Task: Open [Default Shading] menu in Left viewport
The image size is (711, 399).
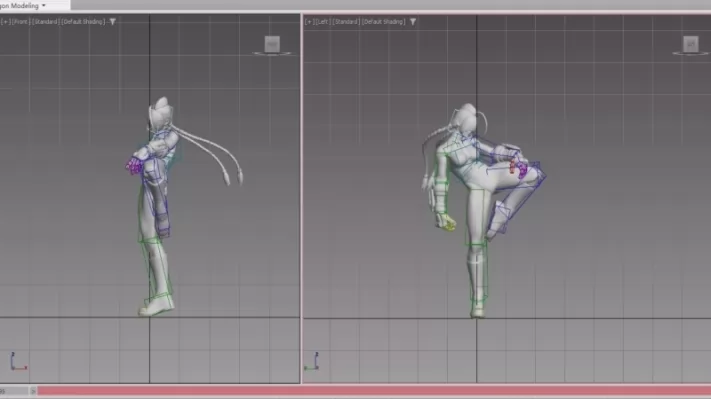Action: pos(384,21)
